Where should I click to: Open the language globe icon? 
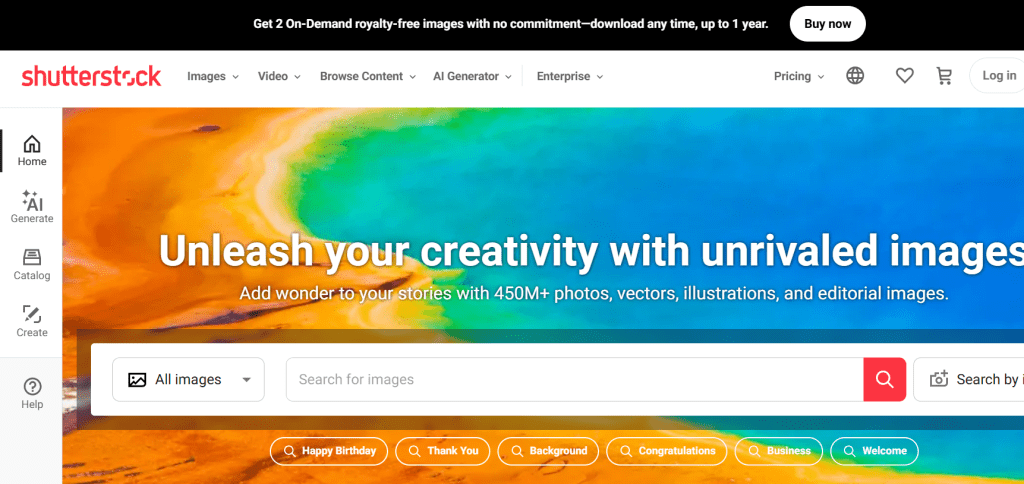click(x=855, y=76)
